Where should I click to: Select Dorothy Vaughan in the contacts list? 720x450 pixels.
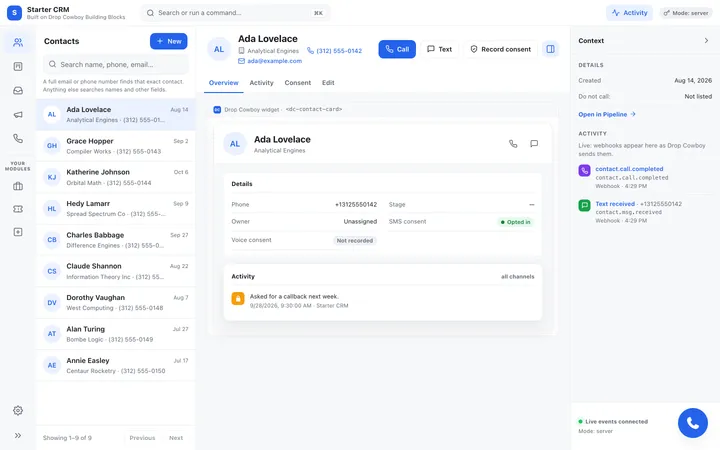[x=116, y=303]
